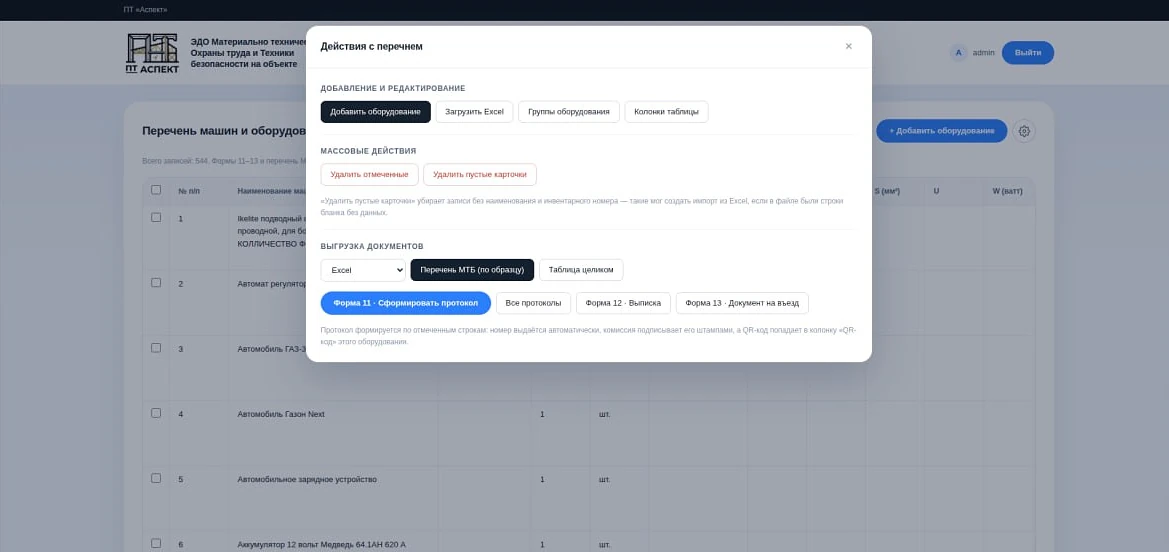Click 'шт.' unit cell in row 4
This screenshot has width=1169, height=552.
point(604,414)
